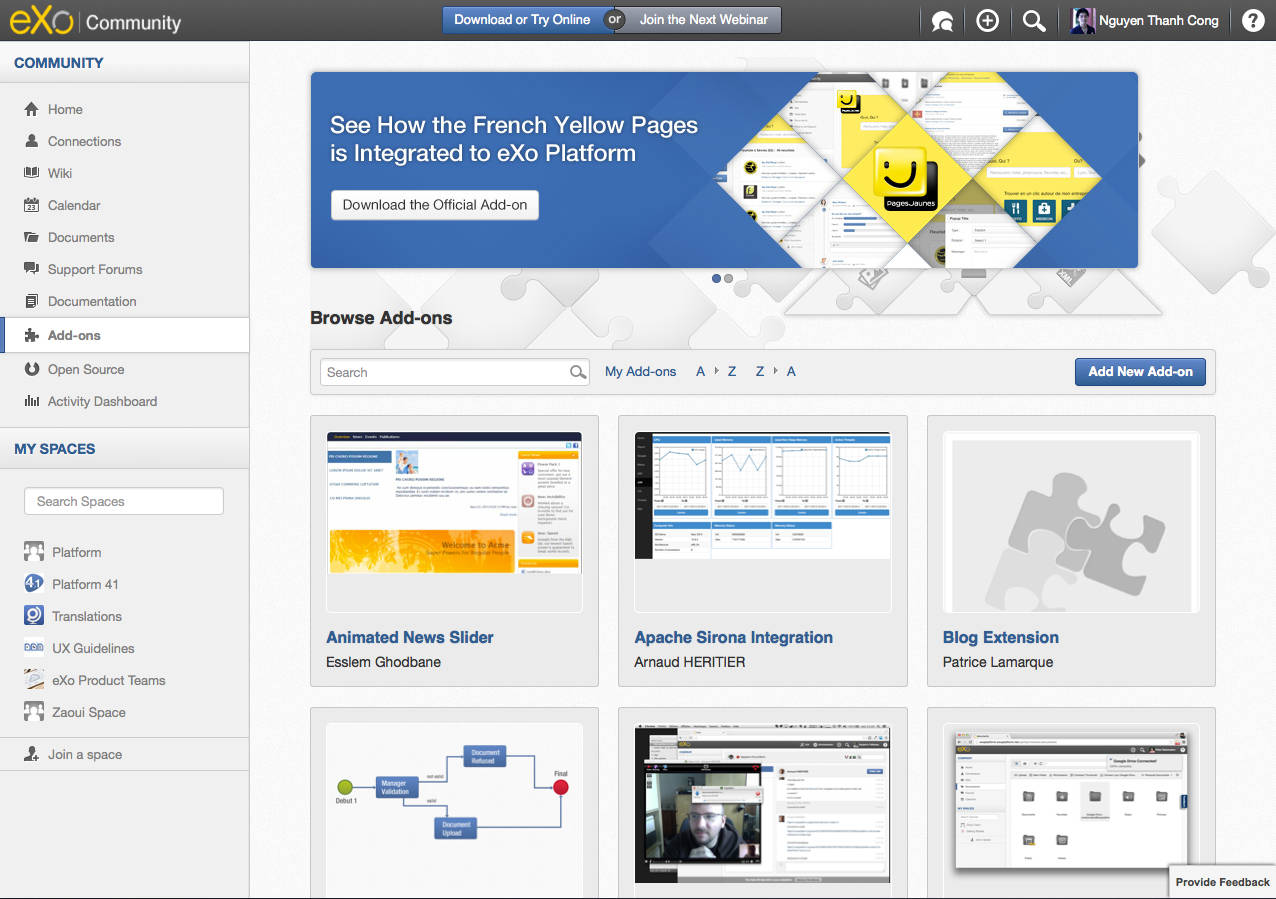This screenshot has height=899, width=1276.
Task: Go to Activity Dashboard sidebar item
Action: point(102,401)
